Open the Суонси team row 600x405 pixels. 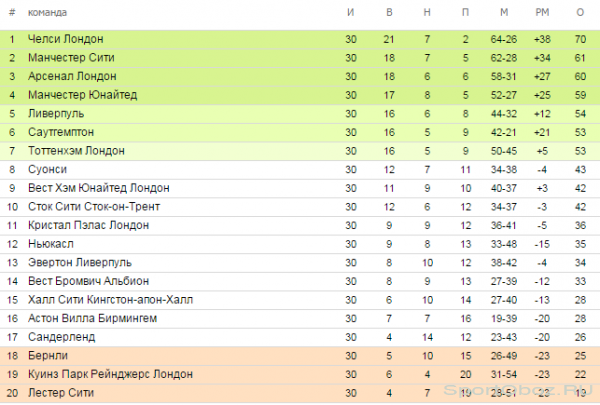[x=300, y=170]
